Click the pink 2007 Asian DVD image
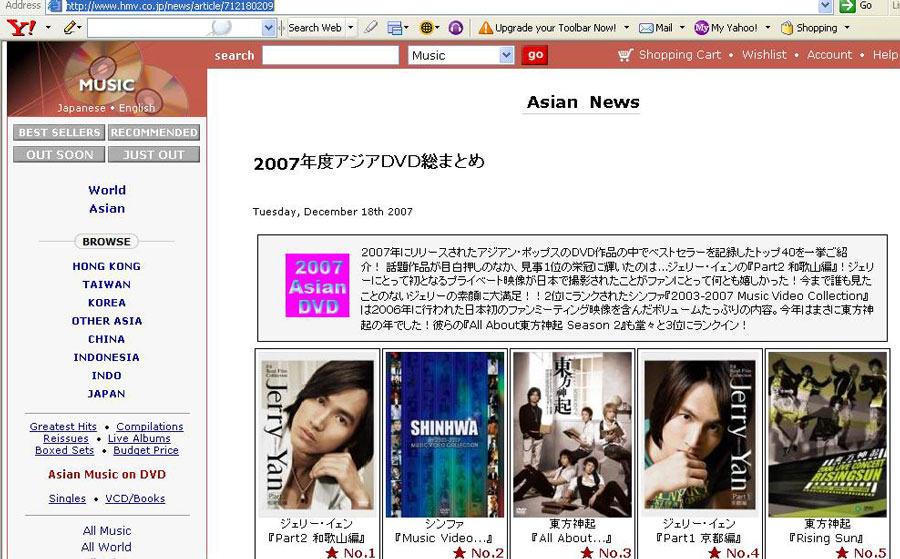 (317, 285)
